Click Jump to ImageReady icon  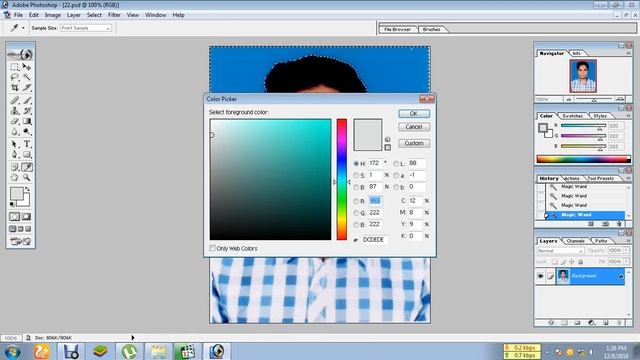click(x=20, y=241)
